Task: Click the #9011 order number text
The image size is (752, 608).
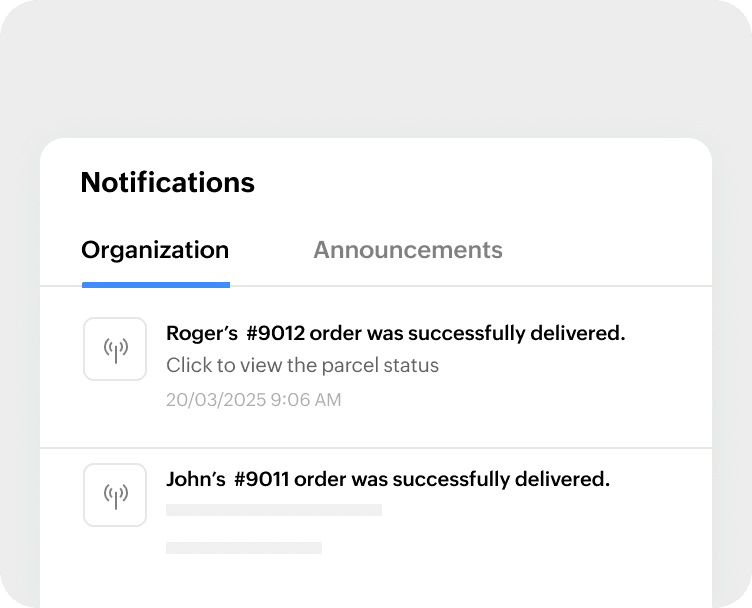Action: (261, 480)
